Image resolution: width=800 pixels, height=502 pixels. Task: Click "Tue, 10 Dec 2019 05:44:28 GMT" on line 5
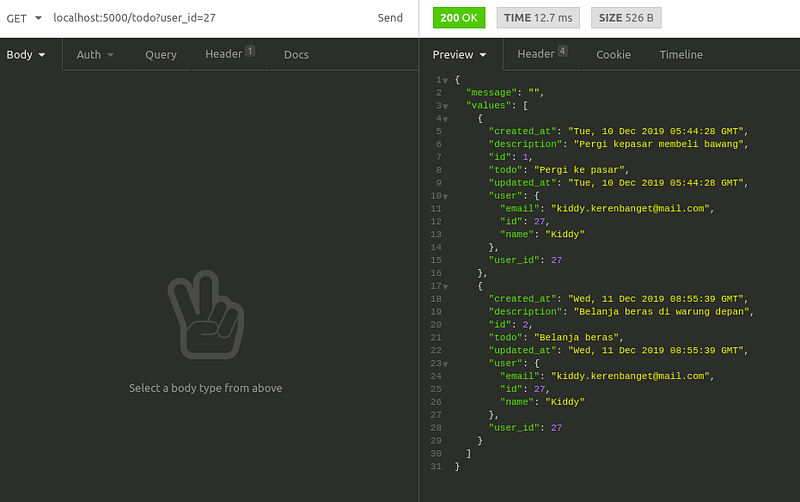(x=656, y=131)
